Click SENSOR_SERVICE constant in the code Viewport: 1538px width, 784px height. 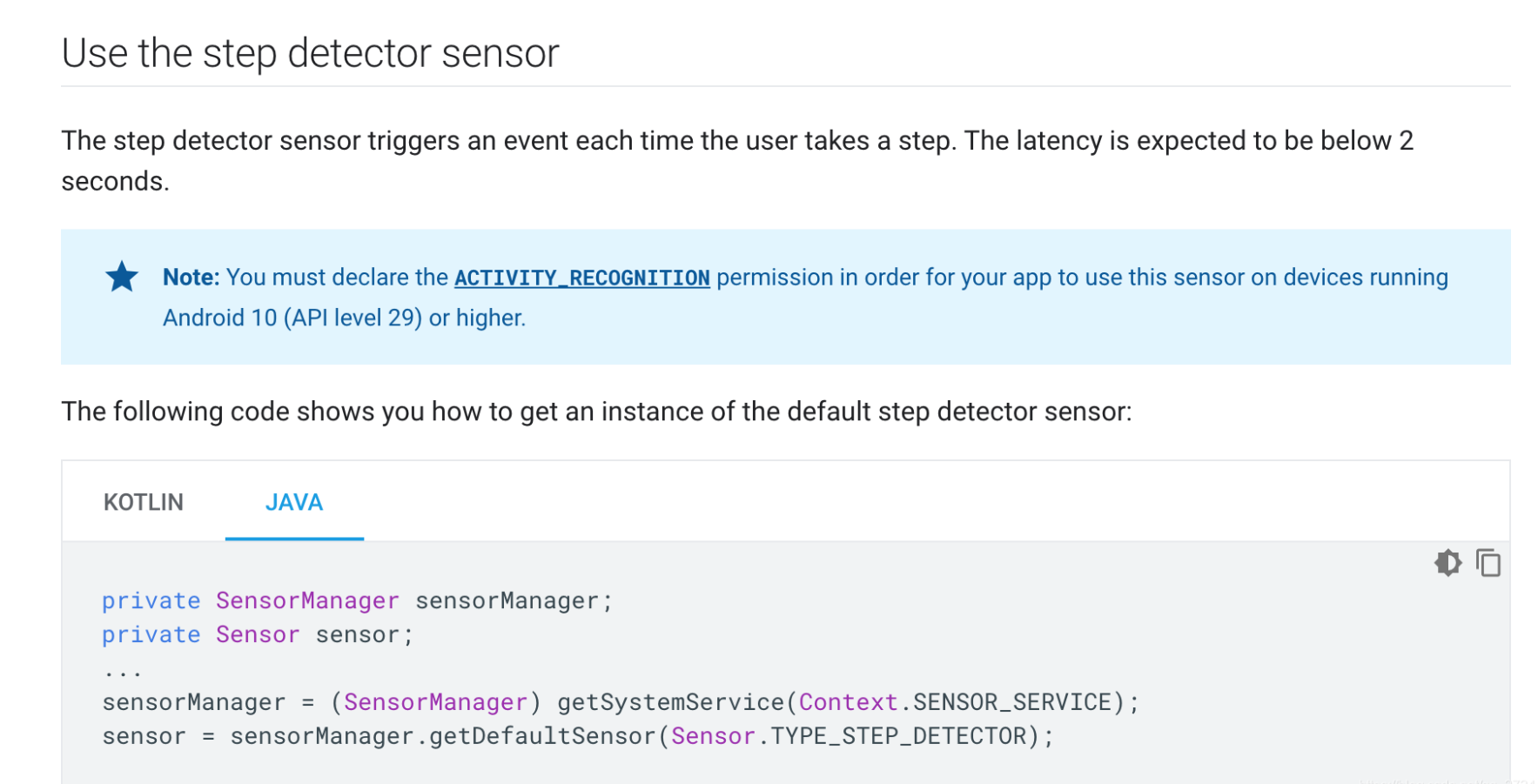point(1012,702)
